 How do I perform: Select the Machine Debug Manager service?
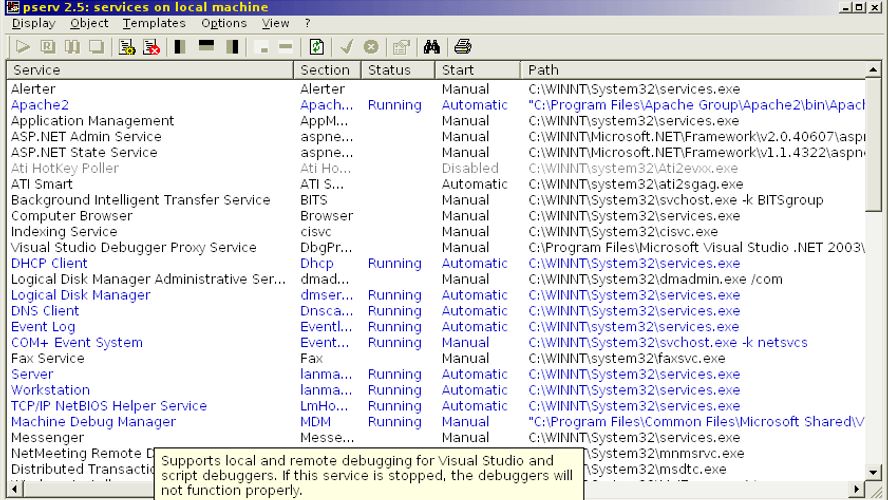pyautogui.click(x=436, y=422)
